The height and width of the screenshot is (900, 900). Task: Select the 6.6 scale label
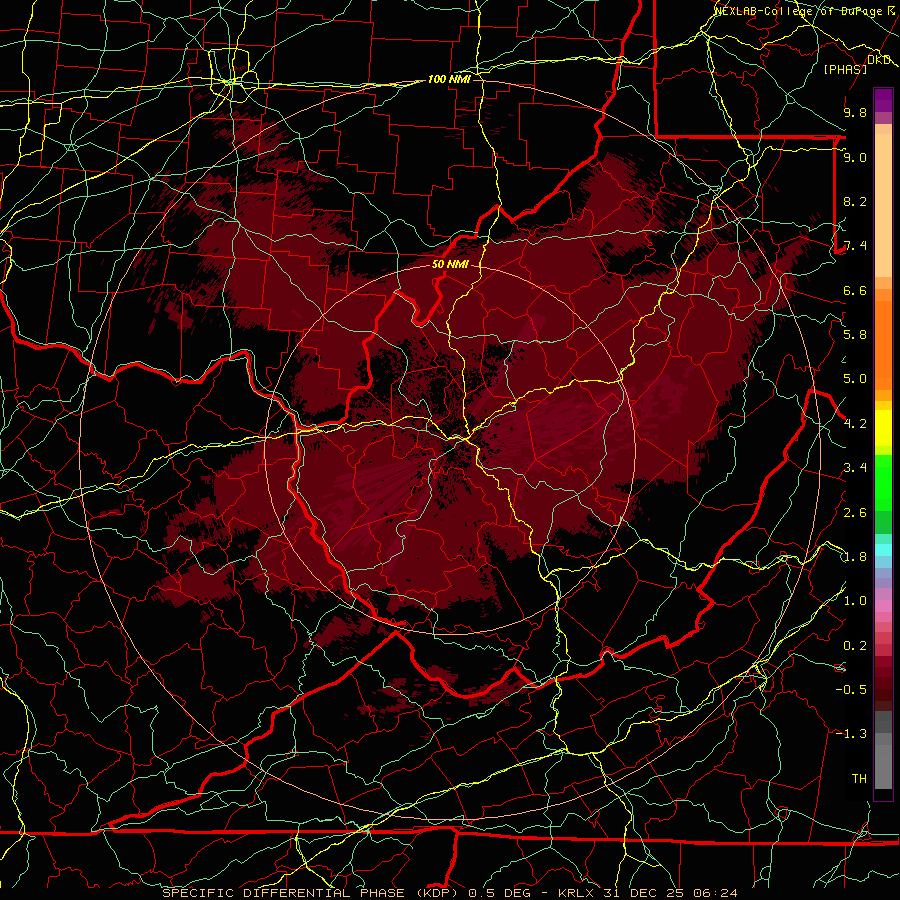coord(855,290)
